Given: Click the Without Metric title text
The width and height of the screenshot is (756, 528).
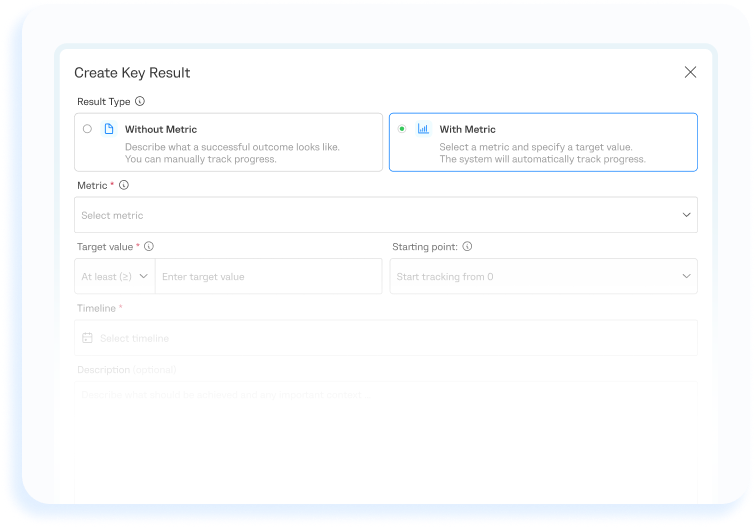Looking at the screenshot, I should pyautogui.click(x=161, y=129).
